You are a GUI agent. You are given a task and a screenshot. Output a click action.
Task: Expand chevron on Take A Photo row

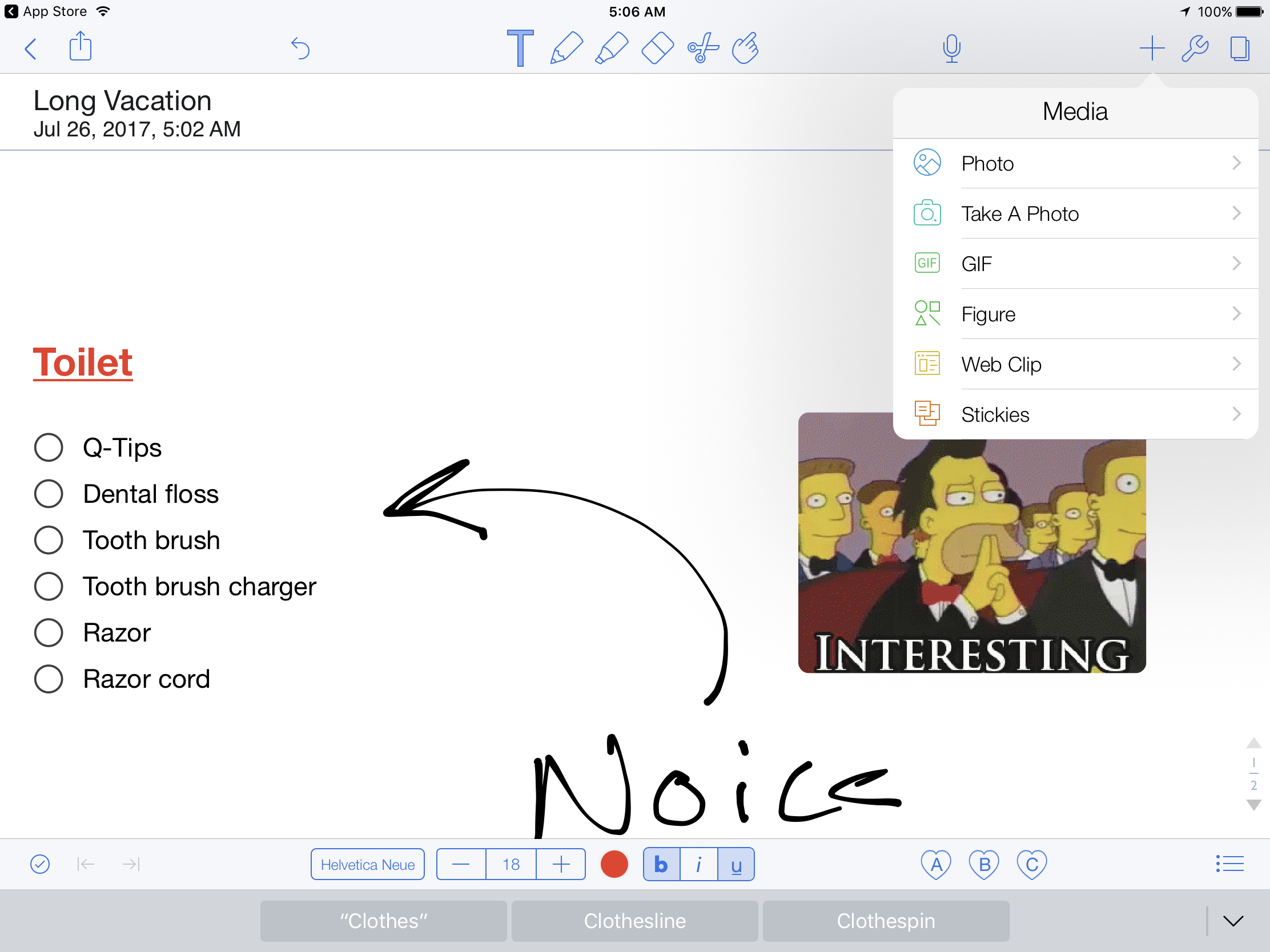point(1237,213)
